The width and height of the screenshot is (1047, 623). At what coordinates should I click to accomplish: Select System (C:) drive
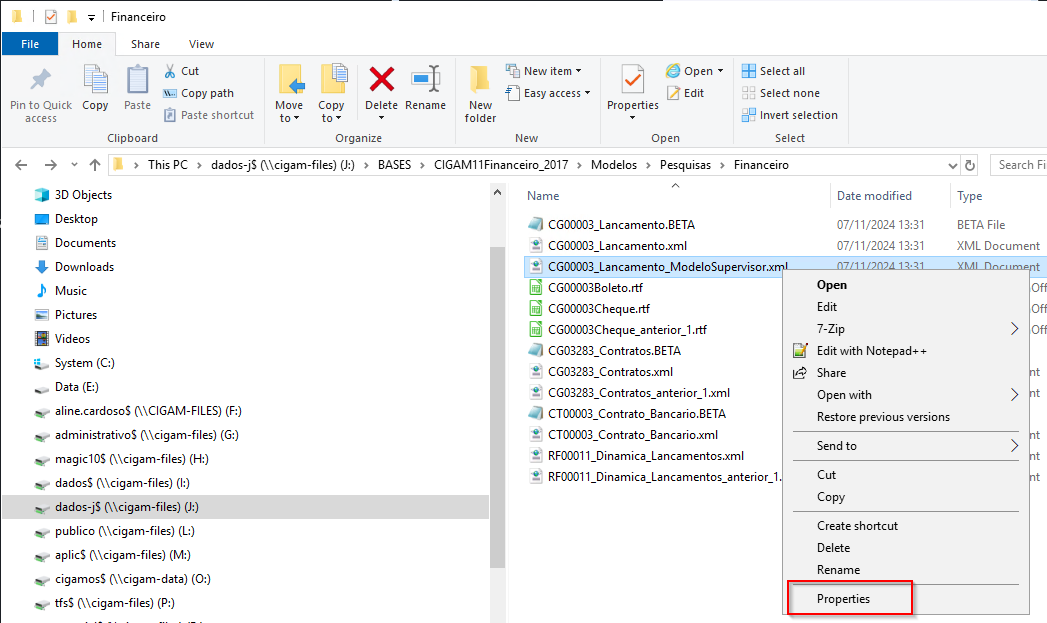click(x=75, y=363)
